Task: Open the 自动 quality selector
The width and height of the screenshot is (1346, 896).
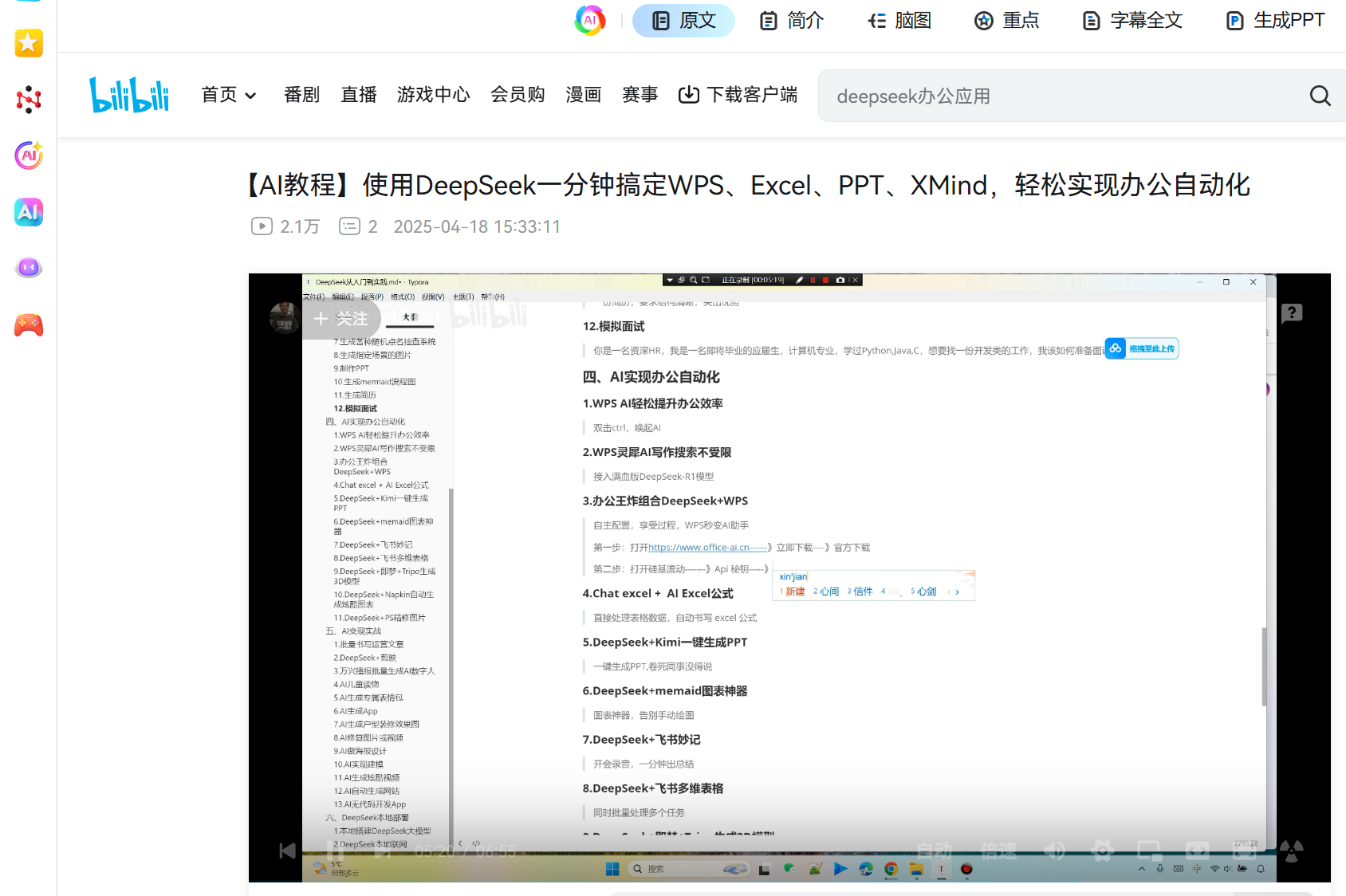Action: click(x=935, y=851)
